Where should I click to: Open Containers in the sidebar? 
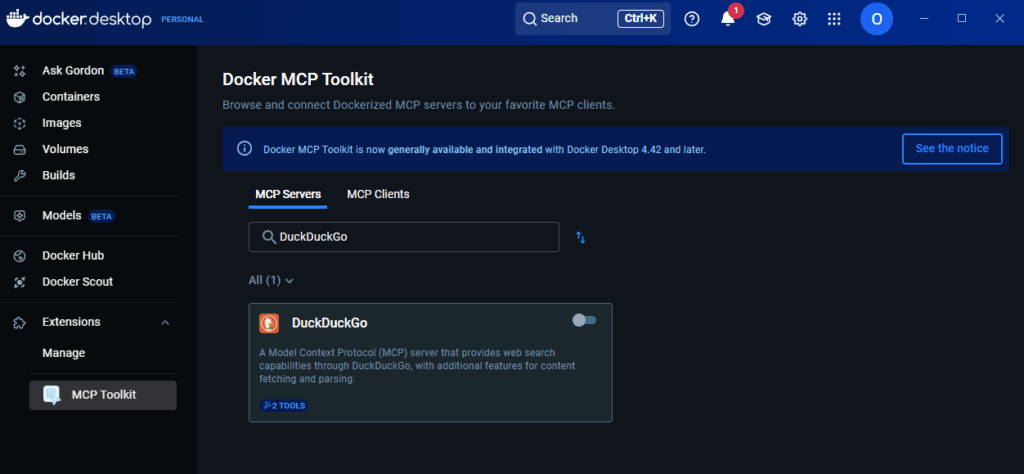[x=71, y=97]
